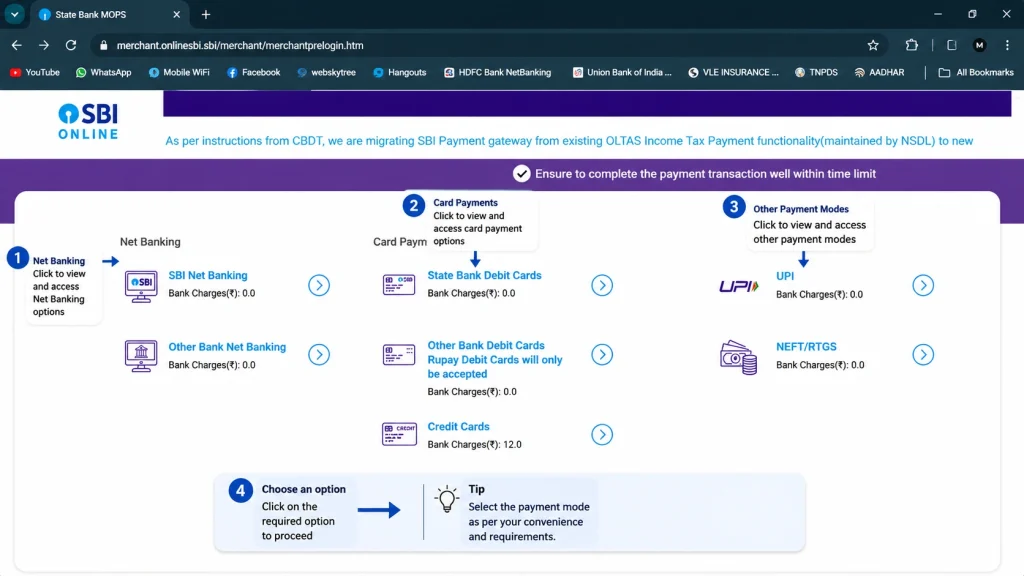This screenshot has width=1024, height=576.
Task: Click Credit Cards 'Bank Charges(₹): 12.0' text
Action: pyautogui.click(x=475, y=445)
